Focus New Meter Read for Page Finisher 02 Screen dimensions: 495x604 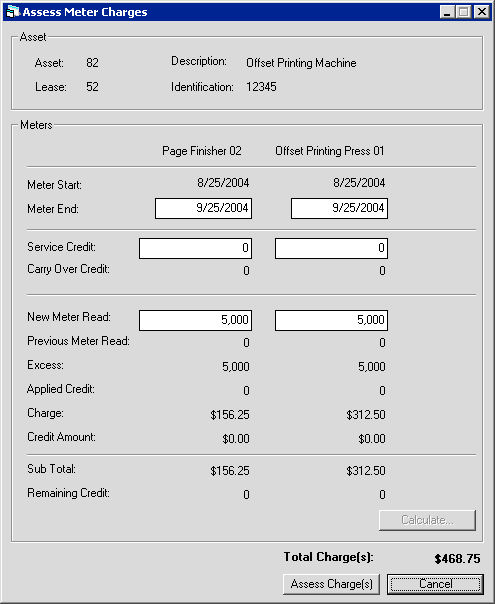(195, 320)
